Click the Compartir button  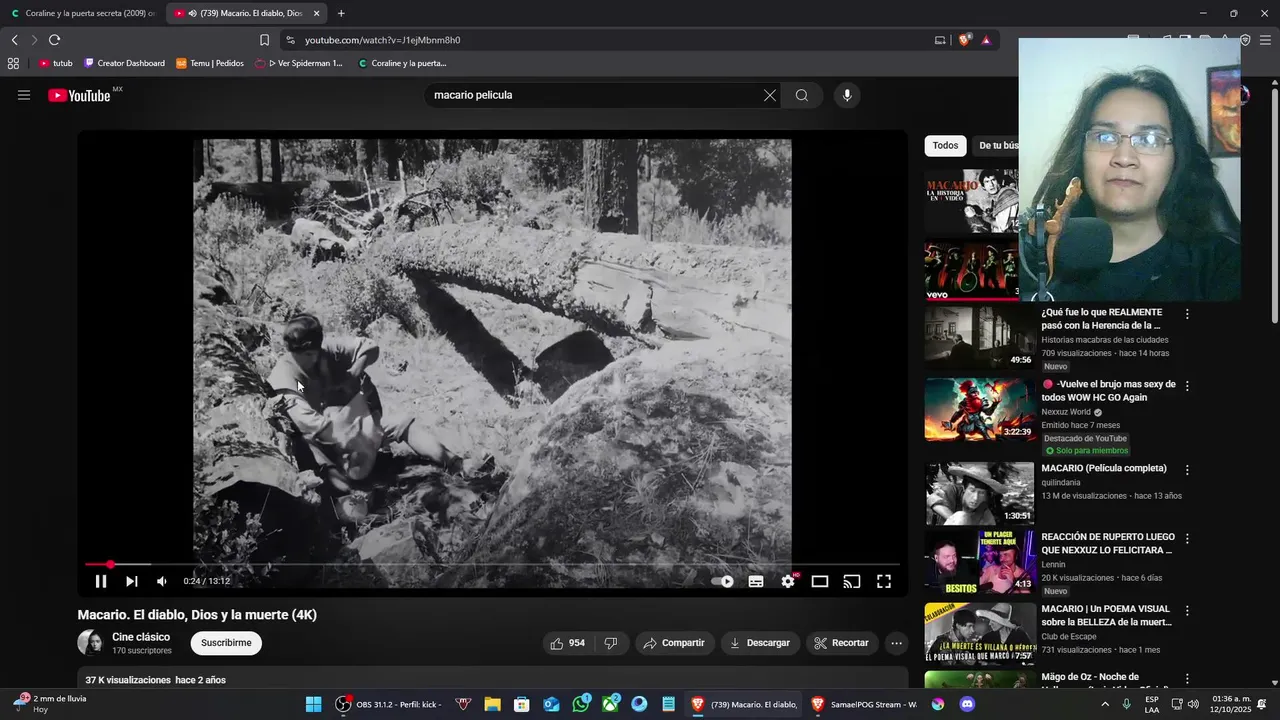pyautogui.click(x=675, y=643)
